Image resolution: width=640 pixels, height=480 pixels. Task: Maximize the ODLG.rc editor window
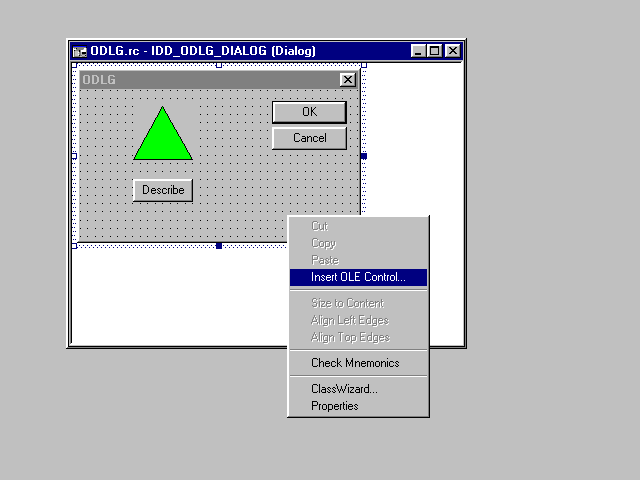point(434,50)
